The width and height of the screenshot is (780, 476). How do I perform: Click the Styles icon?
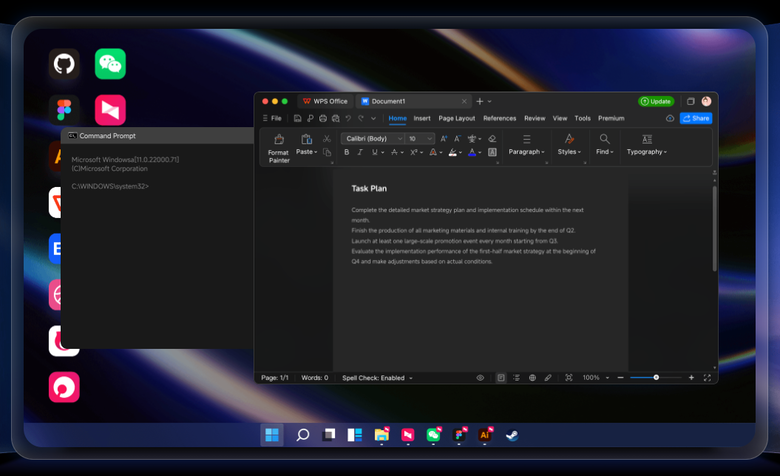tap(569, 139)
